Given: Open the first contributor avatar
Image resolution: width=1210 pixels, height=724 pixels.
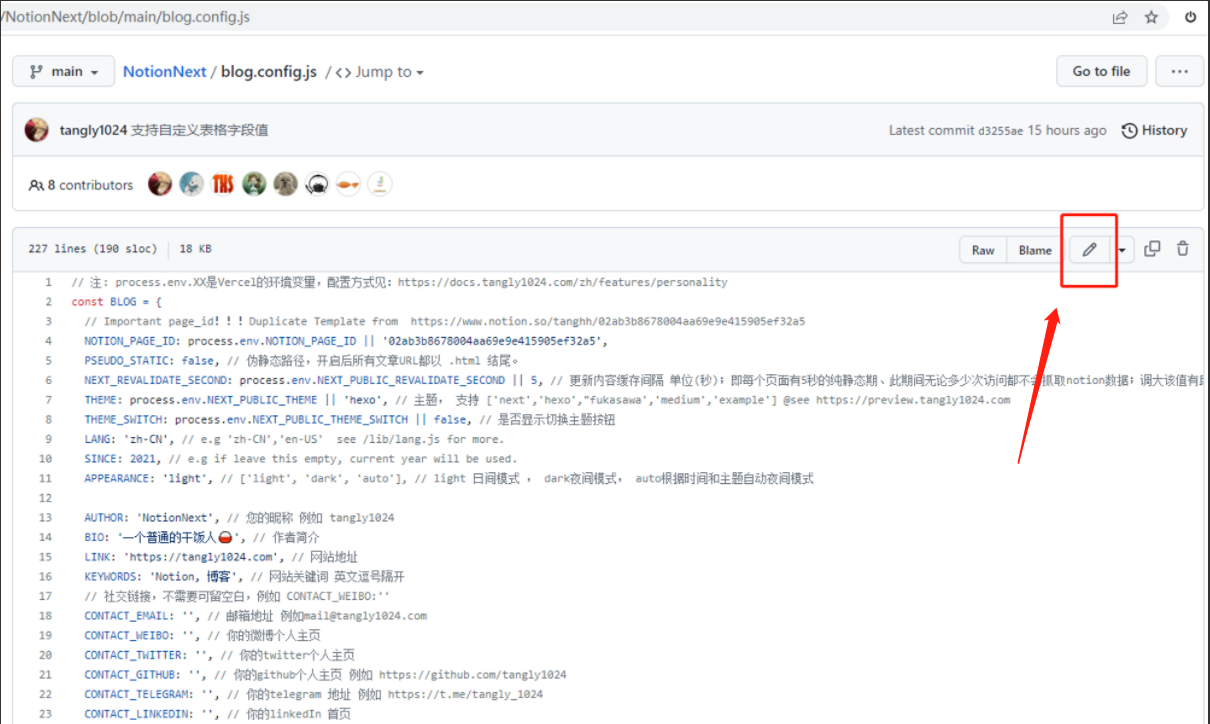Looking at the screenshot, I should click(x=160, y=184).
